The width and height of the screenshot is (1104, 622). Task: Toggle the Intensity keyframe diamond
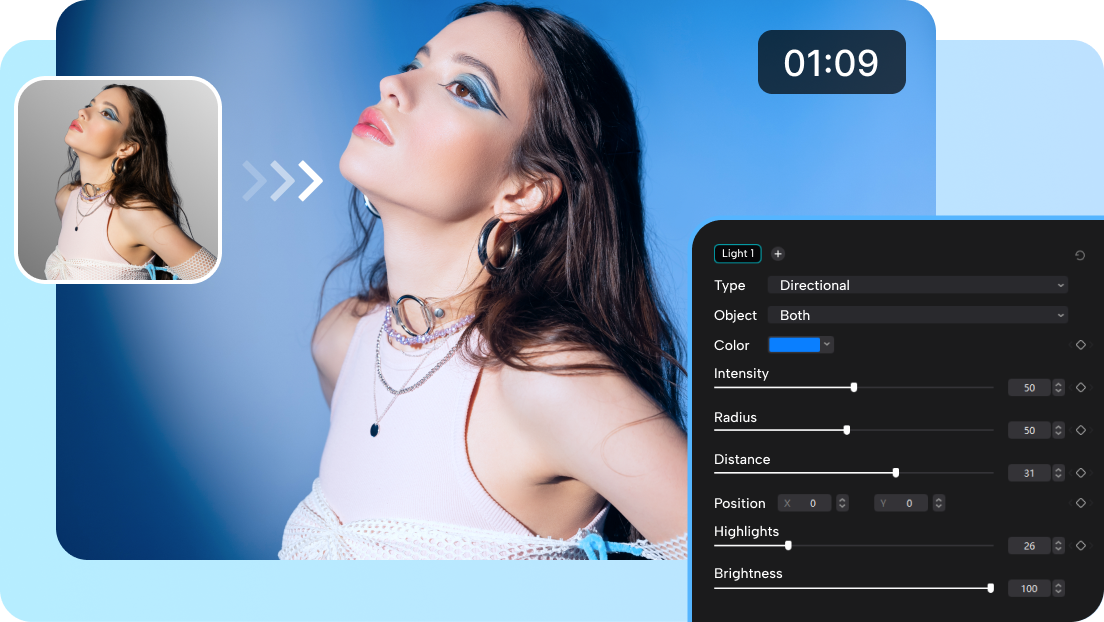click(x=1081, y=387)
